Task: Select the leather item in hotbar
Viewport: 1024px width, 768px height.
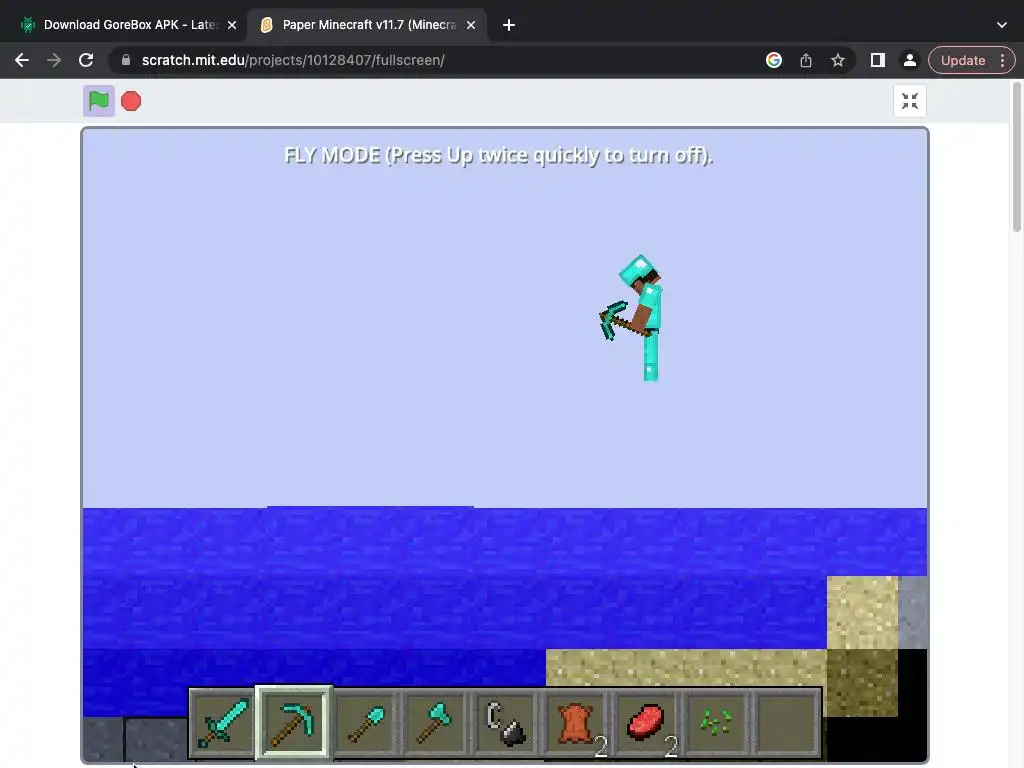Action: coord(577,723)
